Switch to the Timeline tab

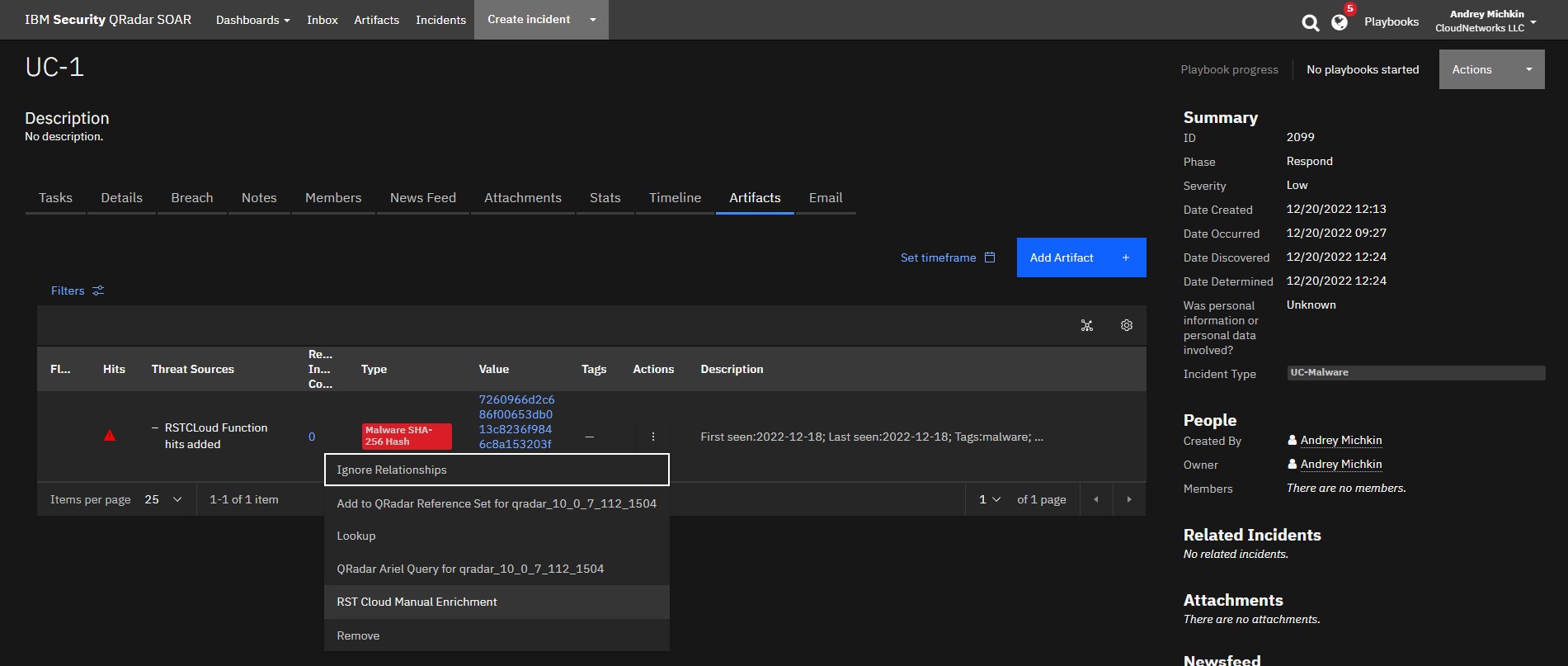tap(674, 198)
